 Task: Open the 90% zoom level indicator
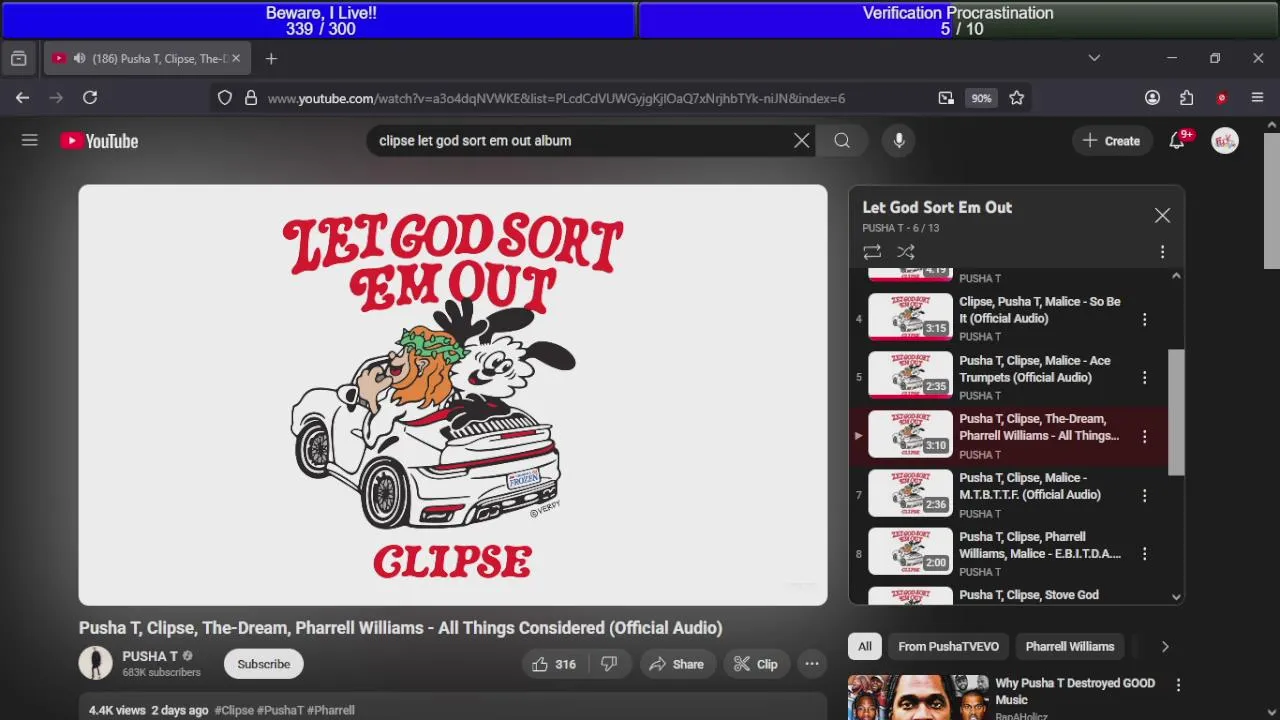[981, 98]
